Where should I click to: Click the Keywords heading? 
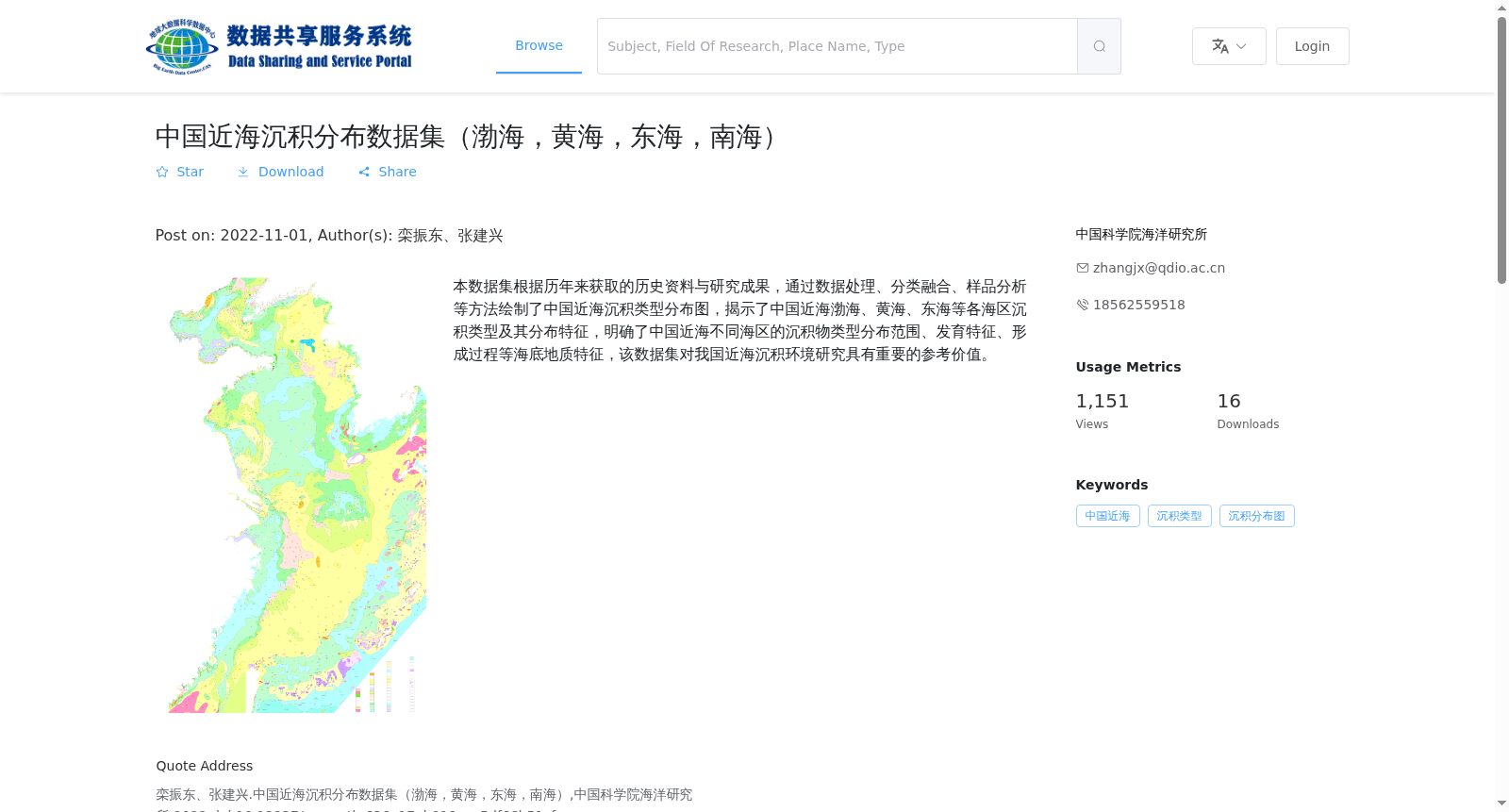tap(1112, 485)
